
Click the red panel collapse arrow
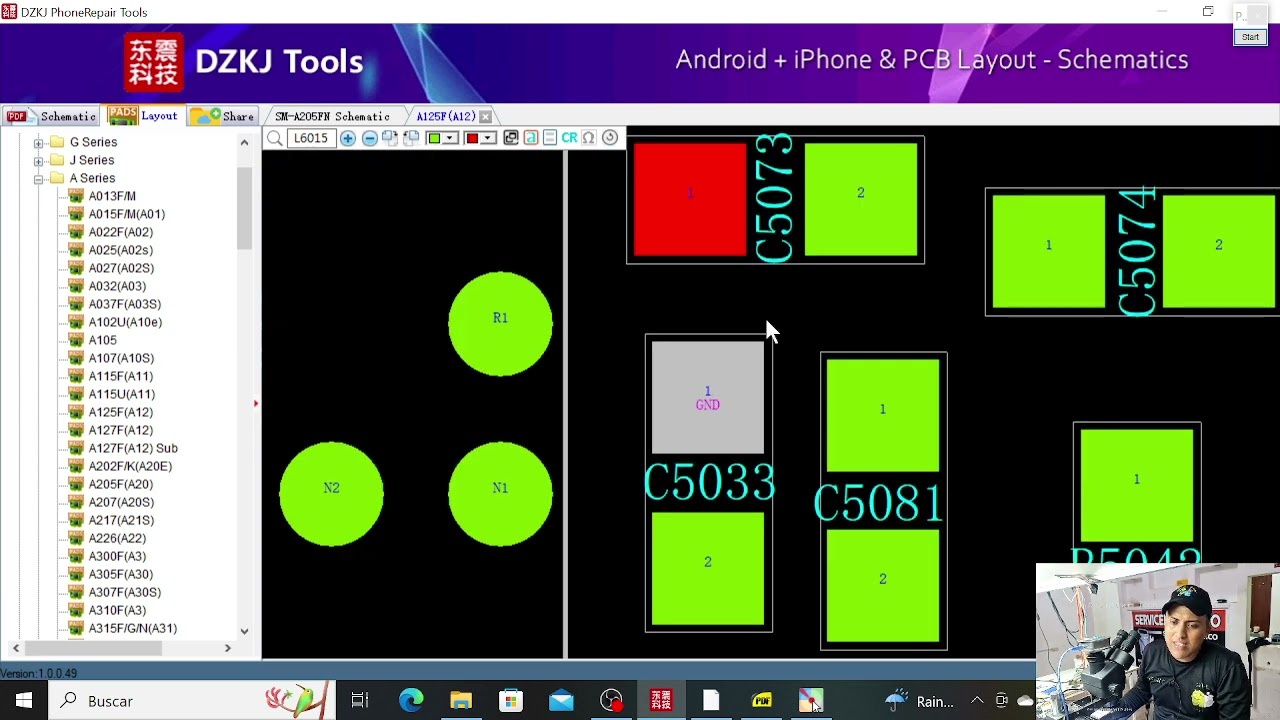click(256, 403)
